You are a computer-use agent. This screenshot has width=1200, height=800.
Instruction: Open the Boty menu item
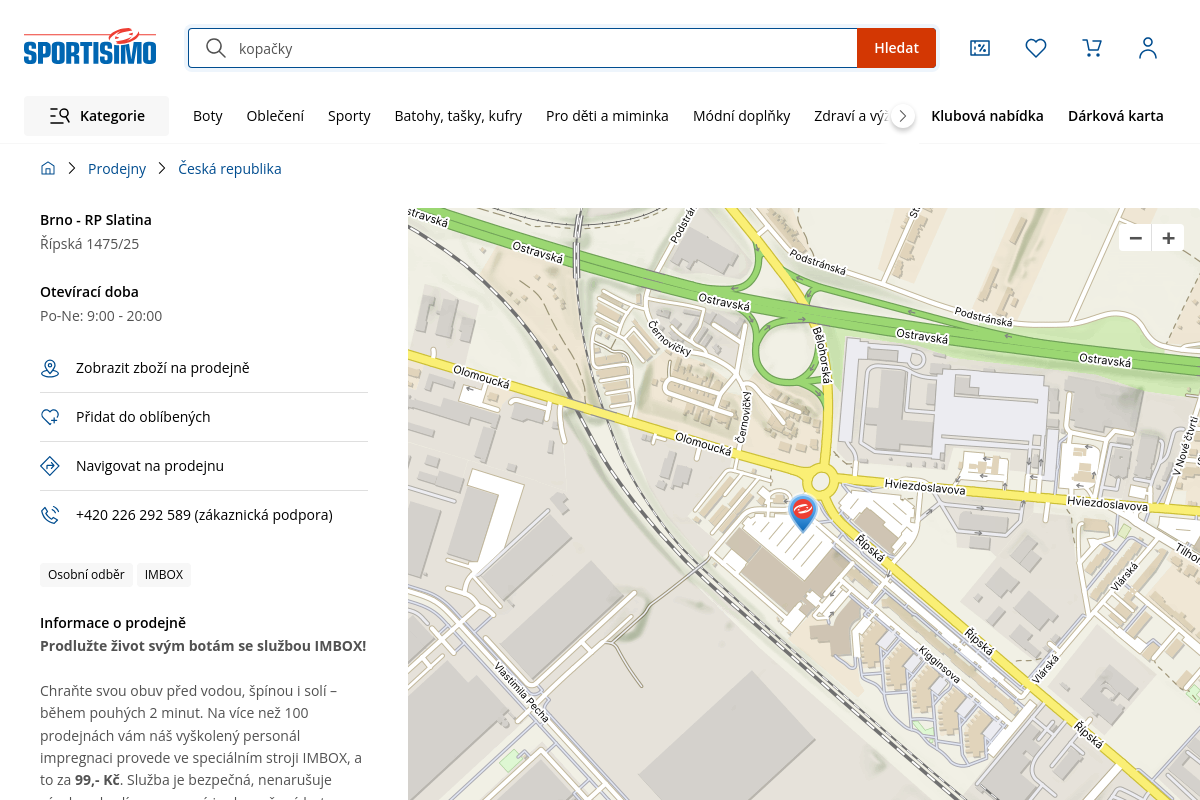click(x=208, y=116)
